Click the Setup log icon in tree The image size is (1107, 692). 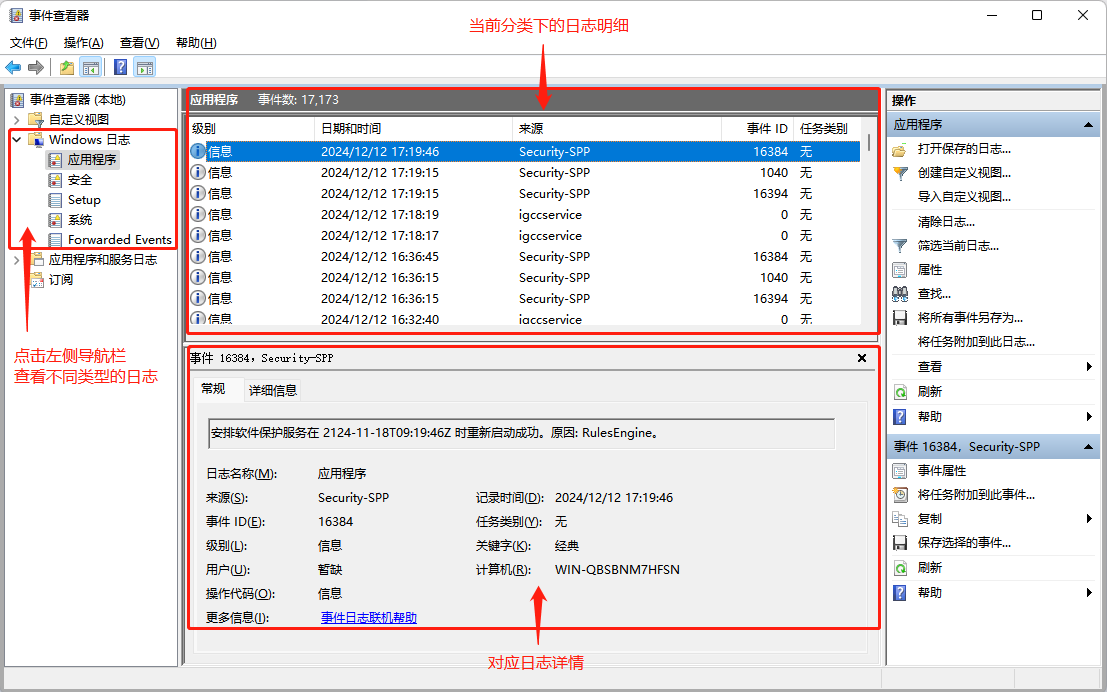click(x=55, y=200)
